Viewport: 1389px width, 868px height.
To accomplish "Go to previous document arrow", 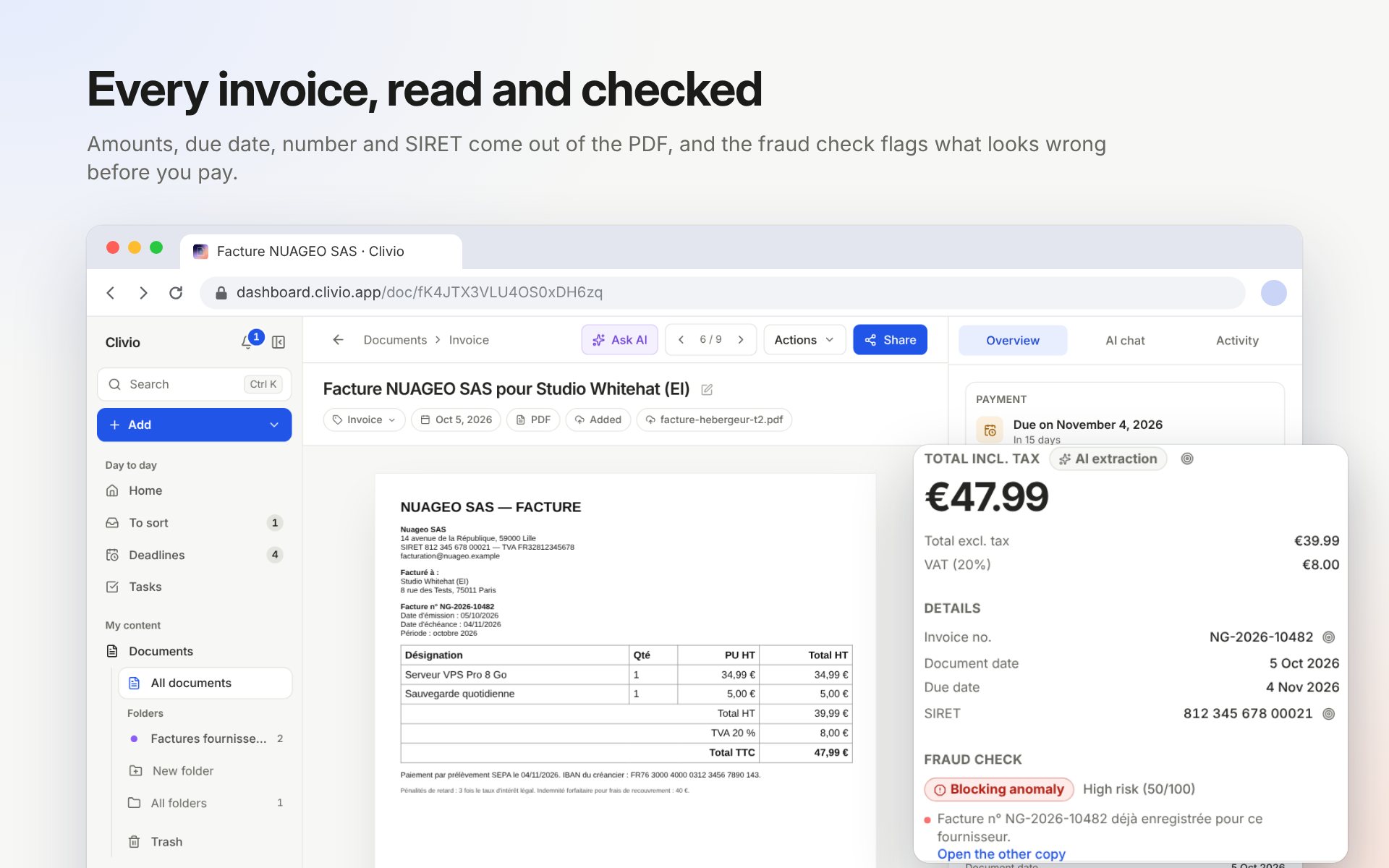I will click(681, 340).
